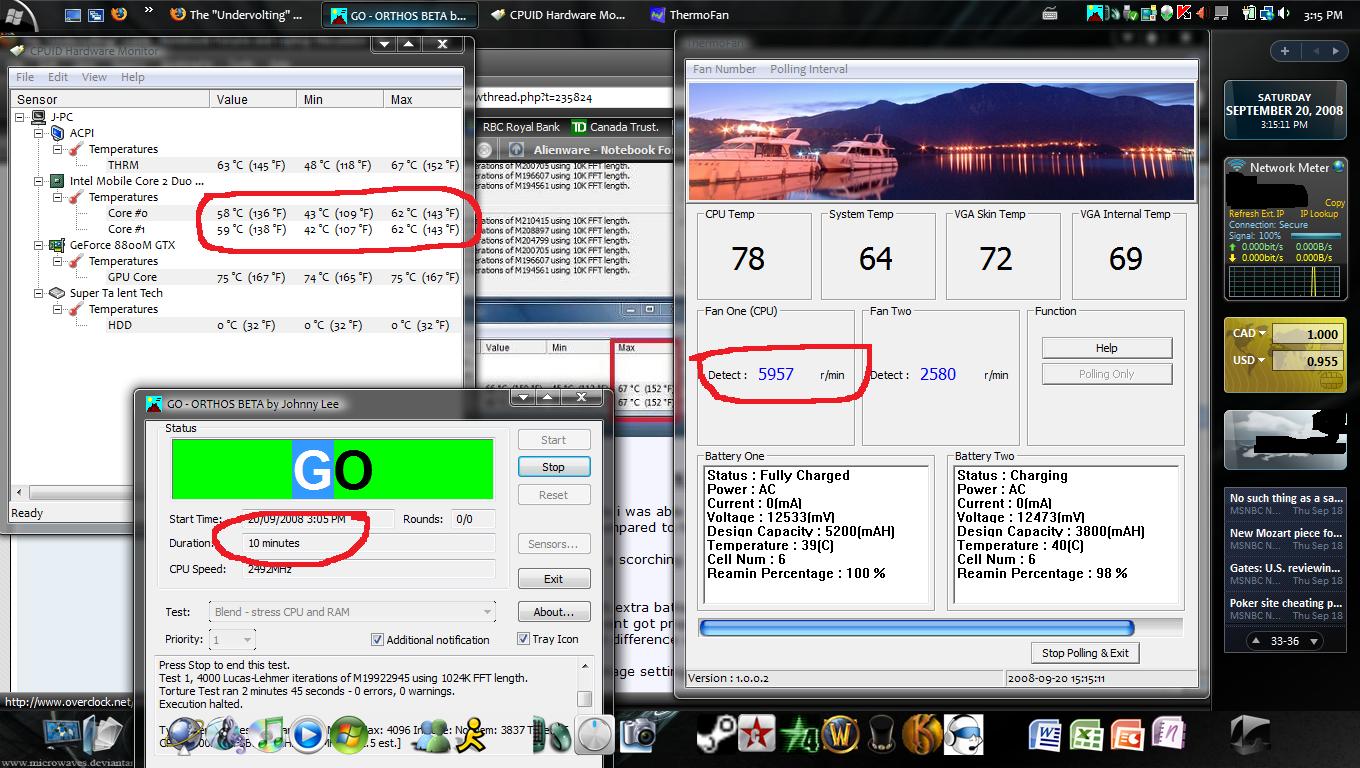Open the top hat icon in the dock
The height and width of the screenshot is (768, 1360).
(x=882, y=736)
